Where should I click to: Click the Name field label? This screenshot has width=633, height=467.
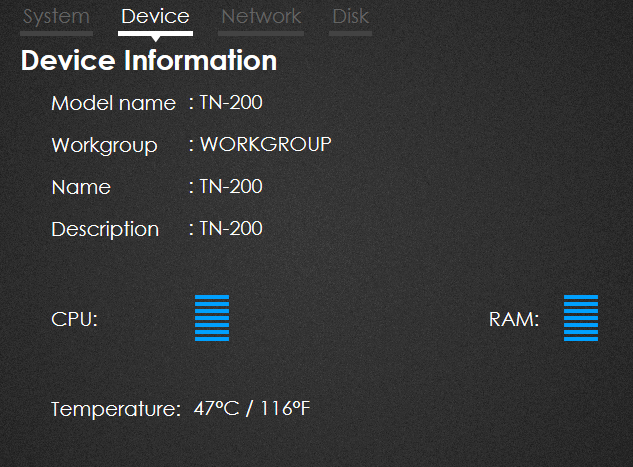click(81, 188)
